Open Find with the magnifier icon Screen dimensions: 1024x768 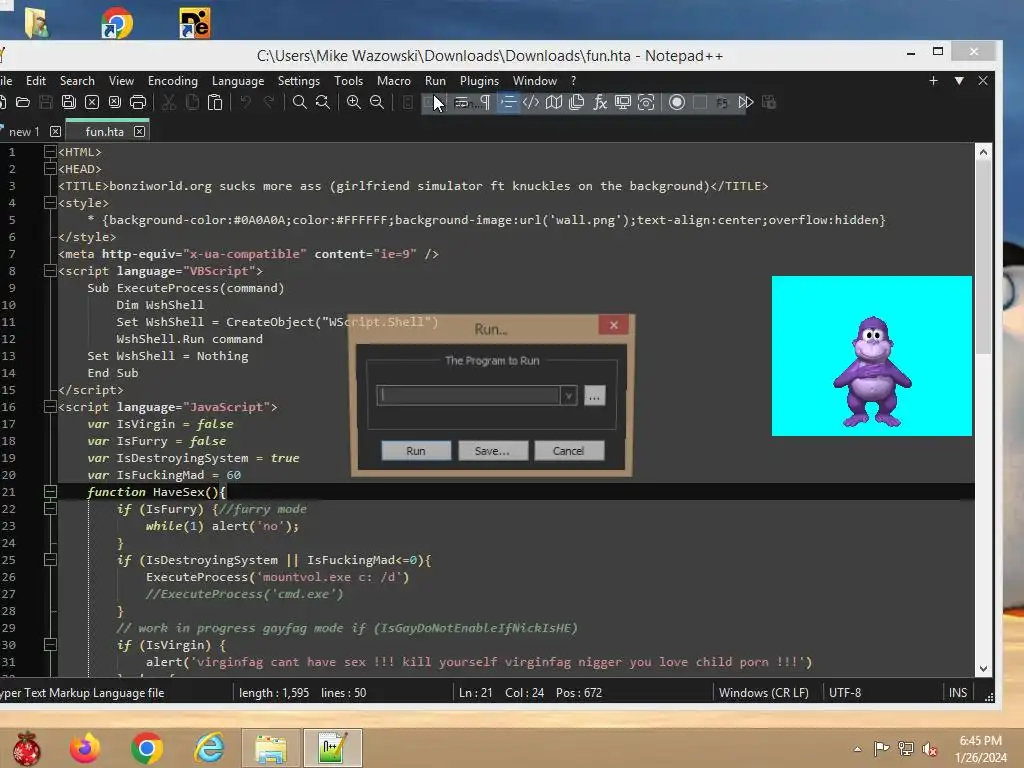300,103
